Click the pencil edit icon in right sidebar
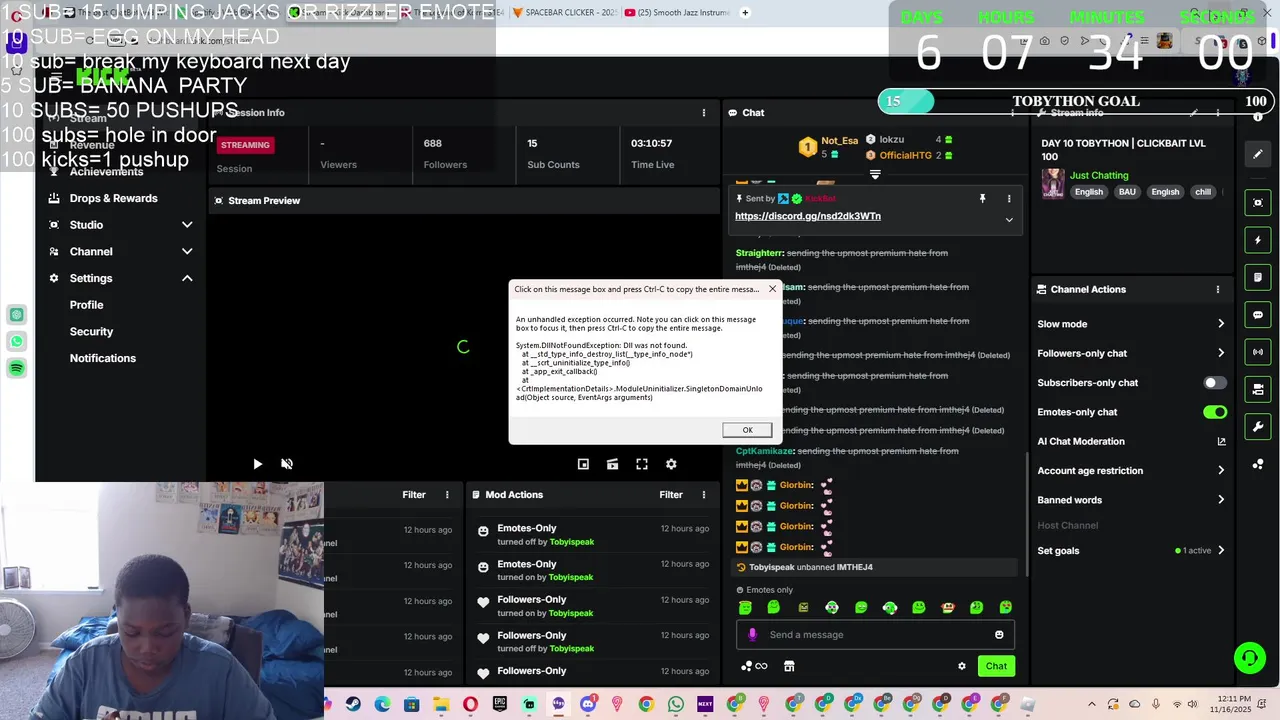This screenshot has width=1280, height=720. [1258, 154]
